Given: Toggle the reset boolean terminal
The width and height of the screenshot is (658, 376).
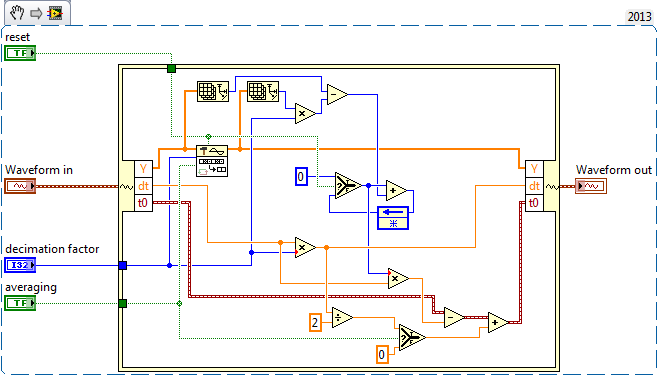Looking at the screenshot, I should point(20,53).
